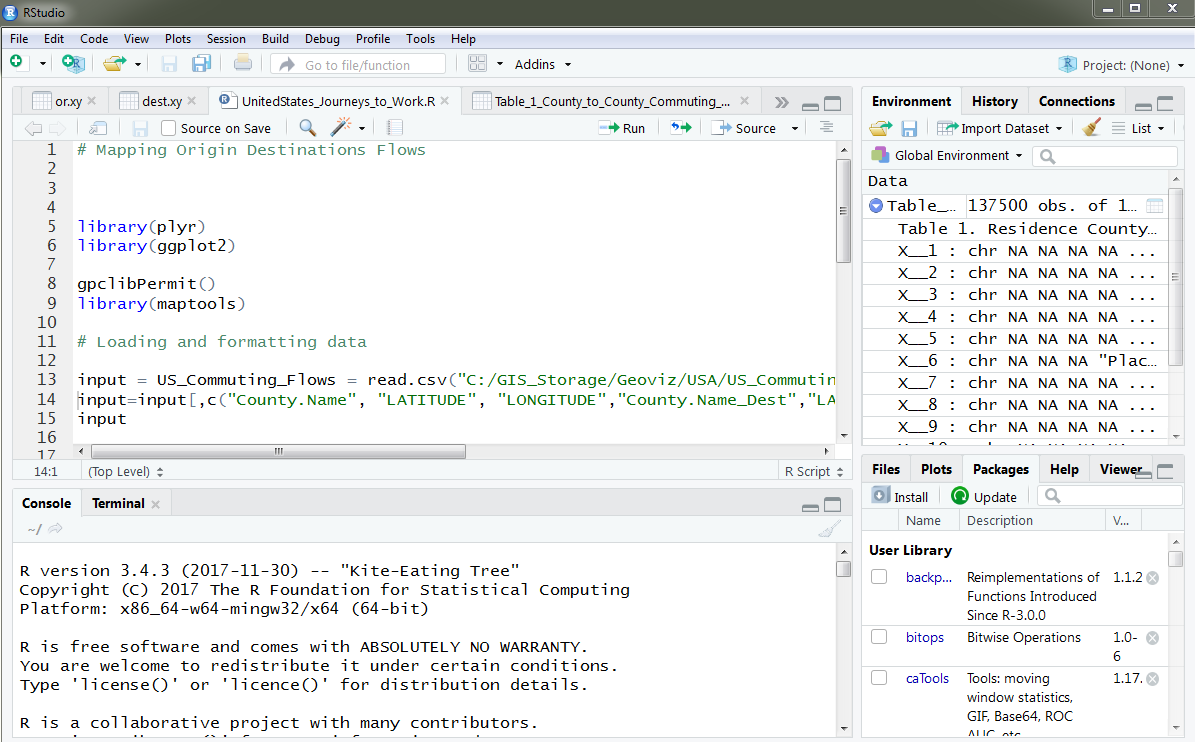This screenshot has width=1195, height=742.
Task: Open the code tools magic wand
Action: (x=342, y=128)
